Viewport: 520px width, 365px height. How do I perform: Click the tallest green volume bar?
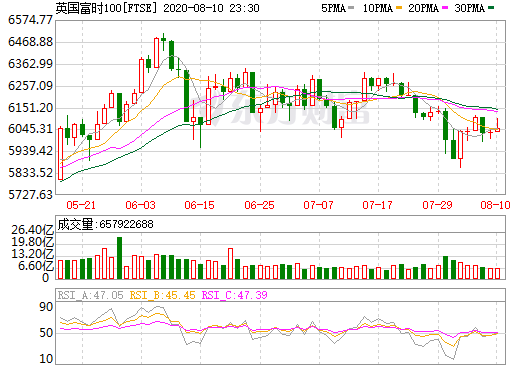[x=119, y=258]
